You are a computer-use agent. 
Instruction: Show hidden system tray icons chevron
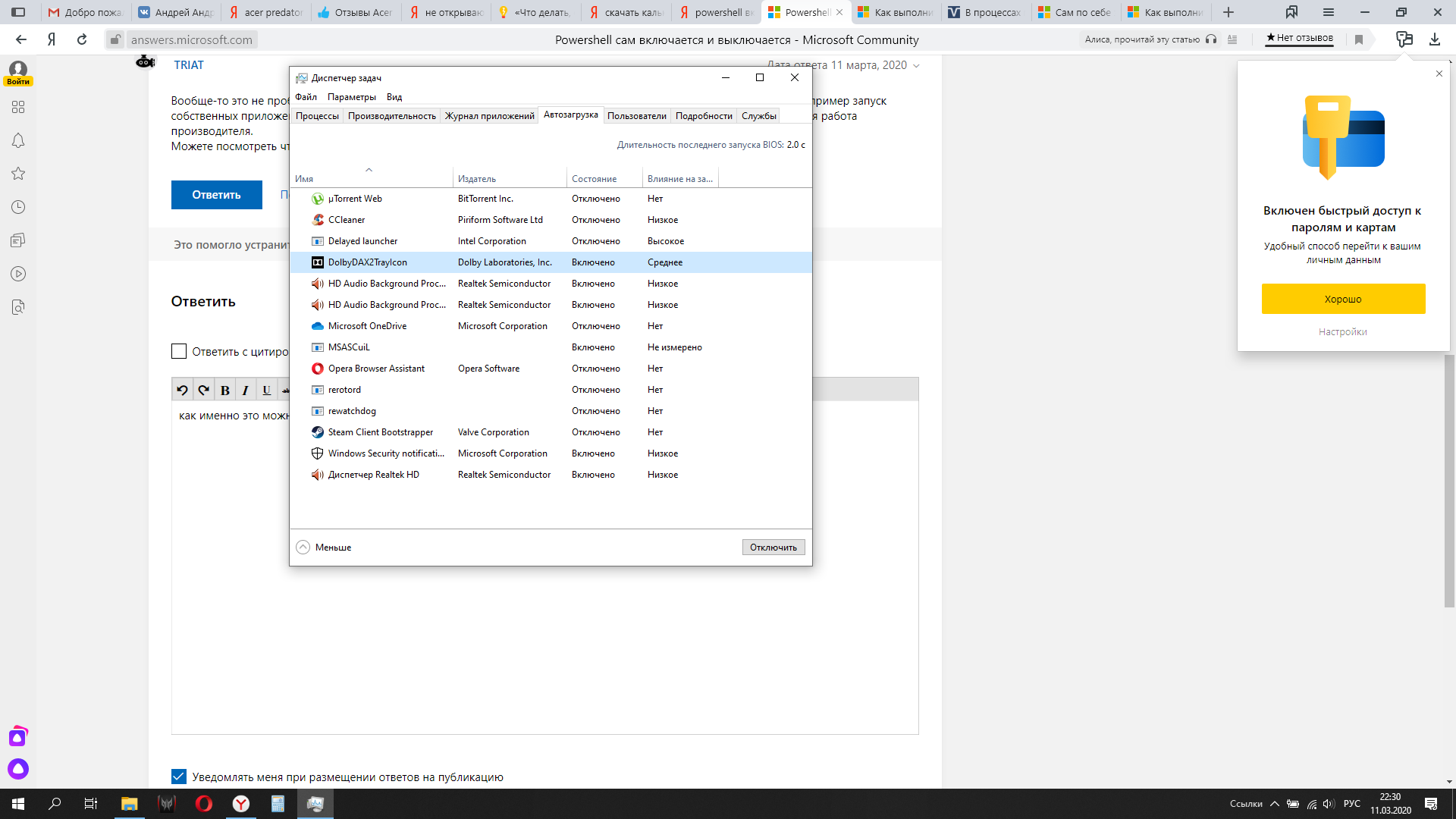click(1274, 804)
